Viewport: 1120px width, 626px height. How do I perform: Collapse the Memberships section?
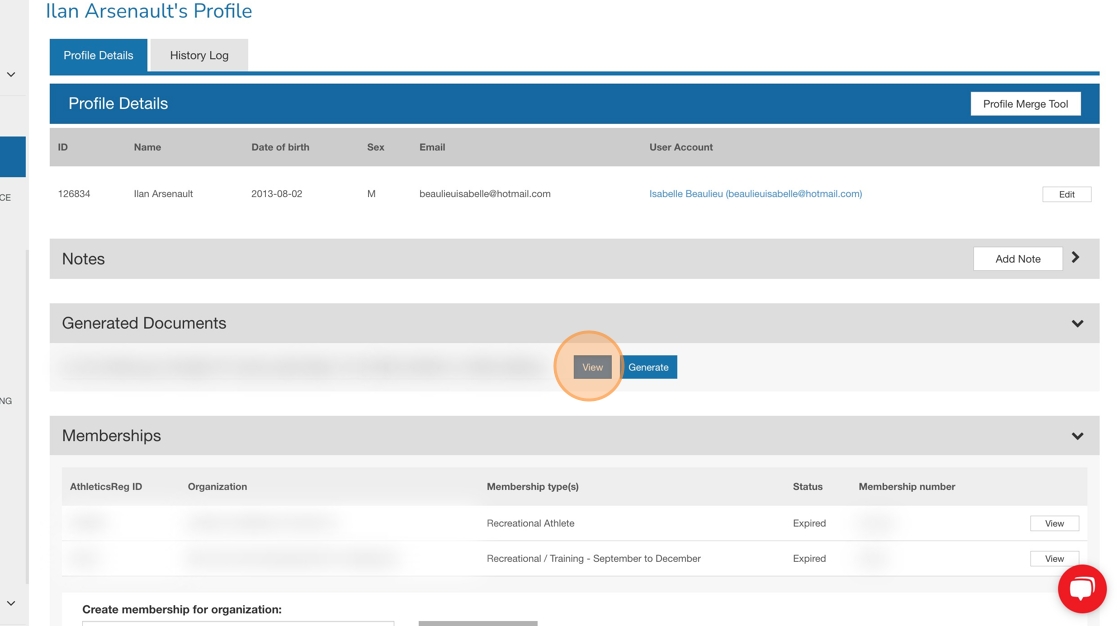tap(1077, 436)
